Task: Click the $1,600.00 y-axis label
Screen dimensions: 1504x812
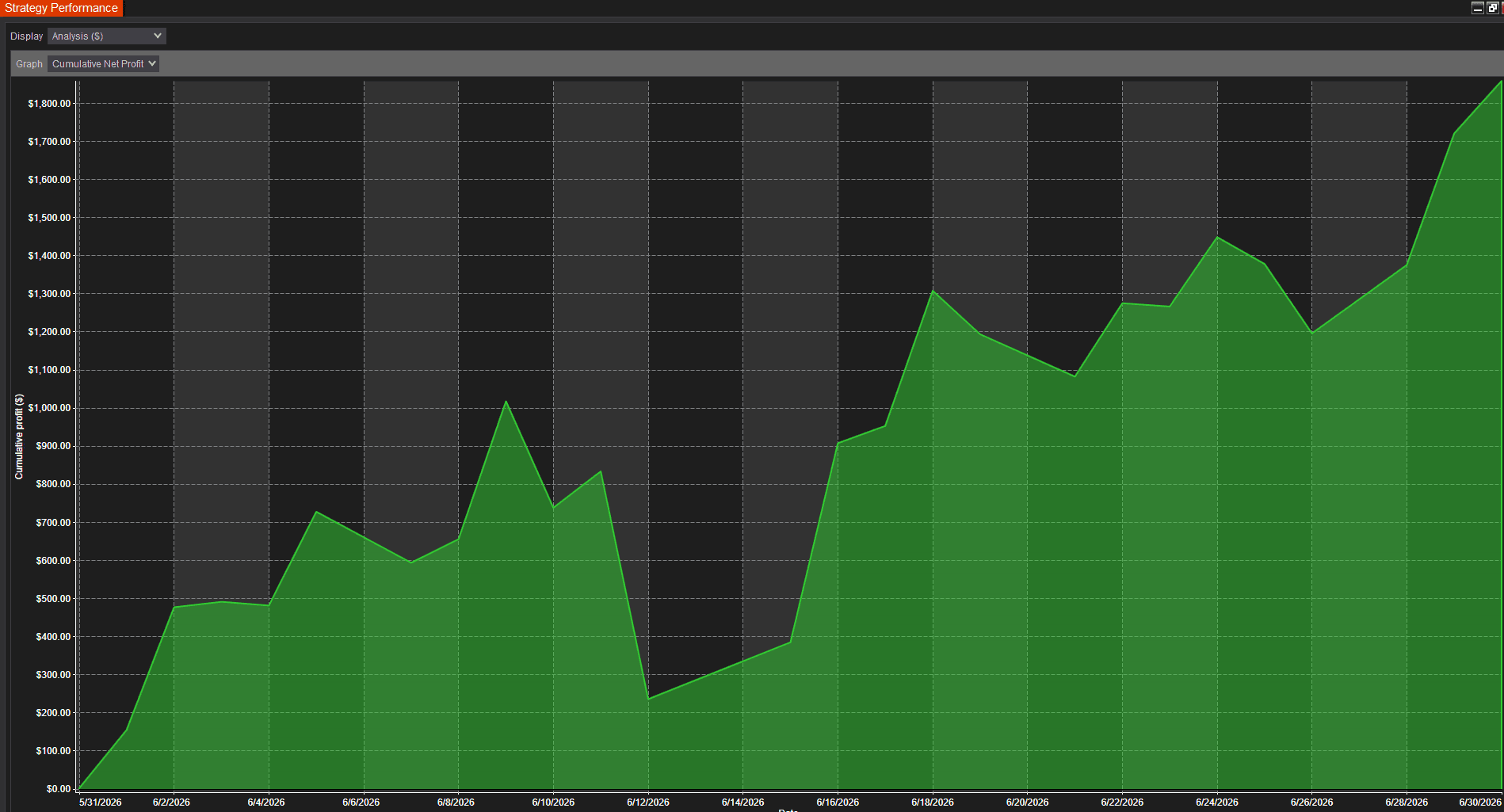Action: tap(49, 180)
